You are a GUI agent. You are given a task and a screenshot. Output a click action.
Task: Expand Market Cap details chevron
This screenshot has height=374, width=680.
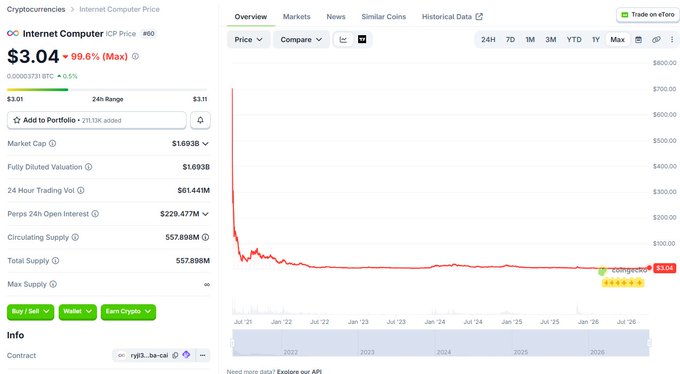(x=206, y=144)
